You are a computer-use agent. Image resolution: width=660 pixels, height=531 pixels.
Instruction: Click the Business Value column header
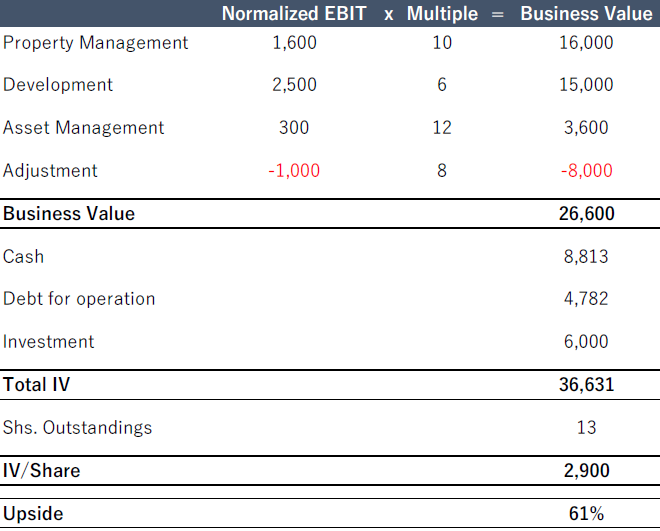coord(586,14)
